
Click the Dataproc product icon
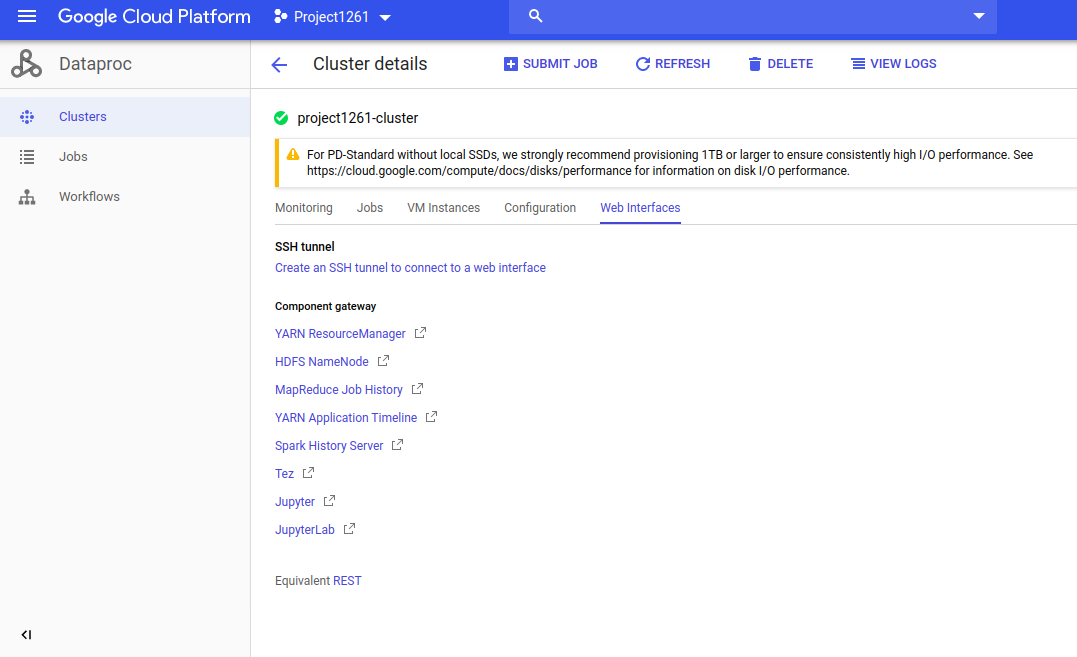[x=26, y=64]
